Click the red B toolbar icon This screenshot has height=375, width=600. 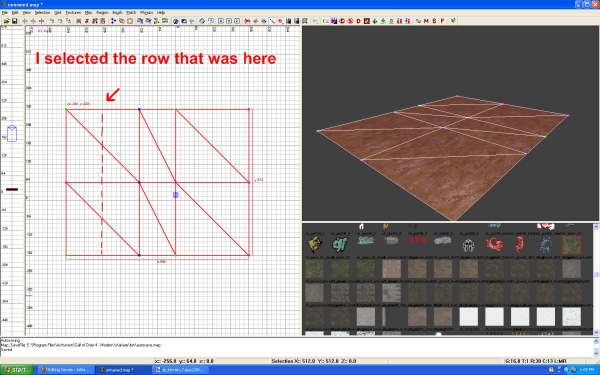pos(434,21)
